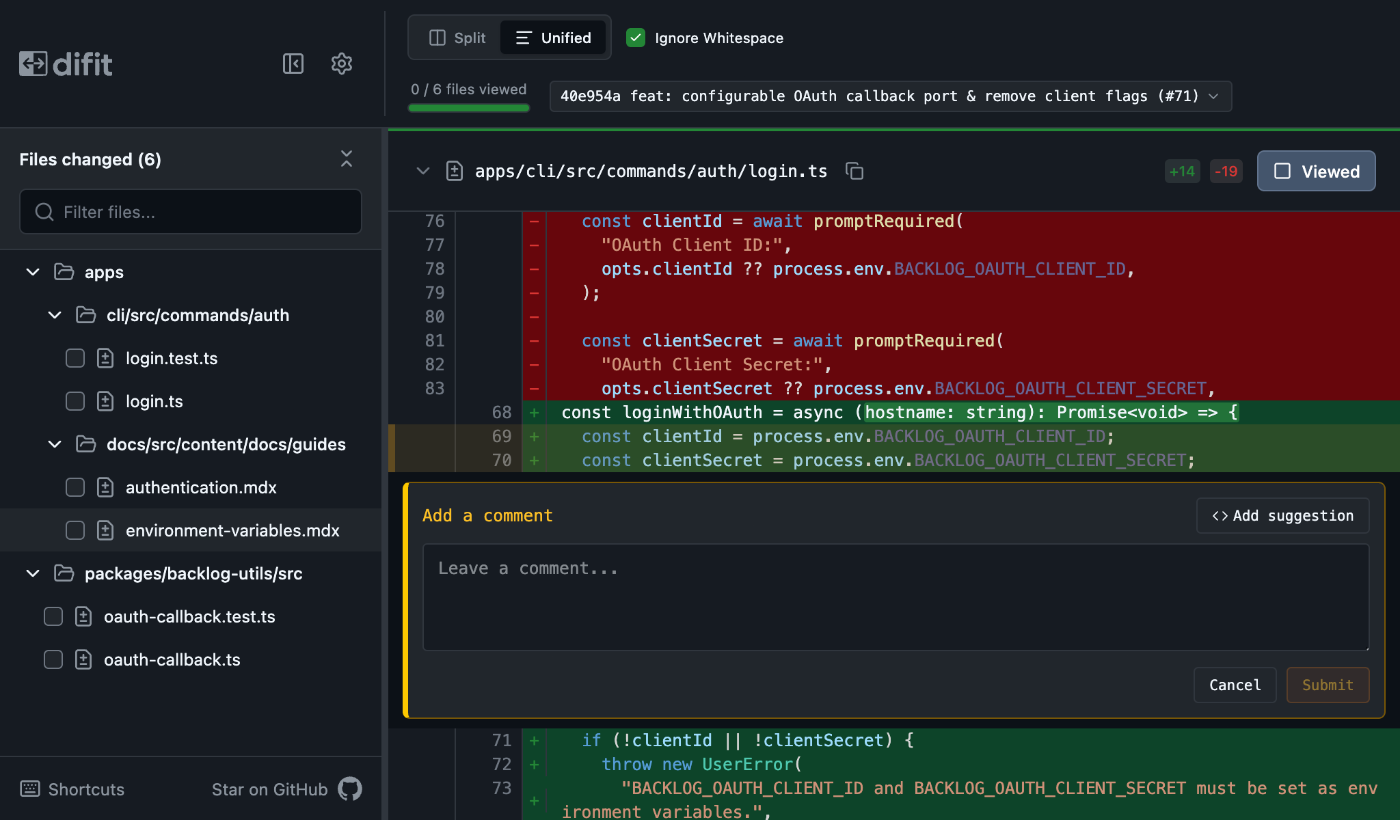Collapse cli/src/commands/auth folder chevron
This screenshot has height=820, width=1400.
(x=55, y=315)
